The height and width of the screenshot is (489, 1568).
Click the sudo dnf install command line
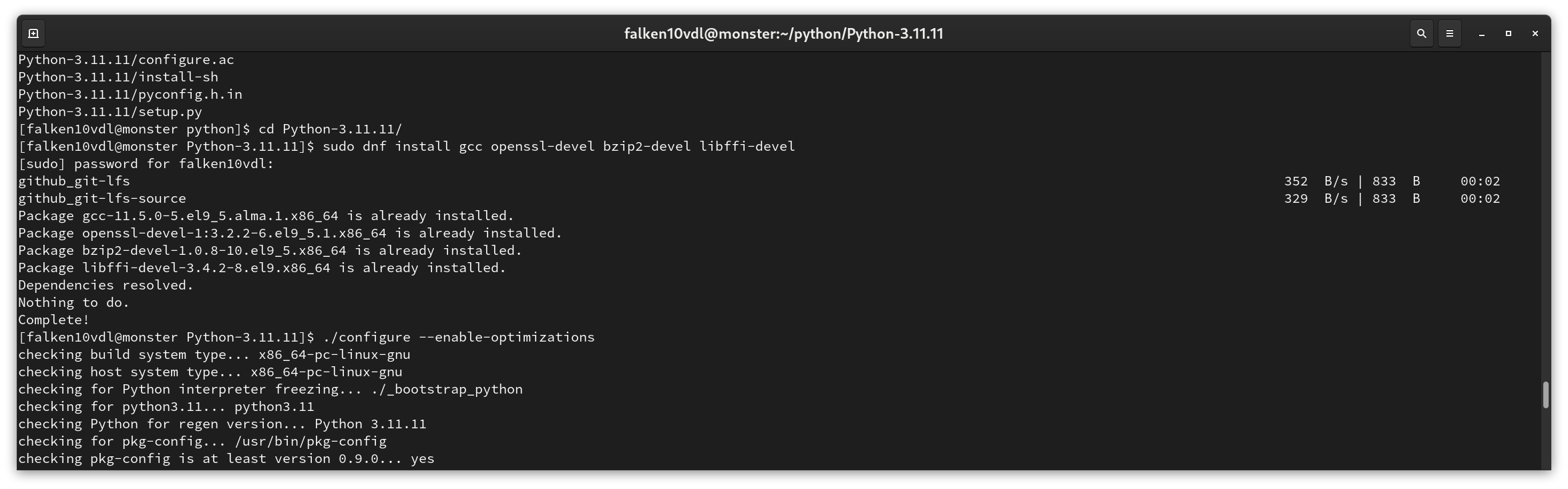pyautogui.click(x=407, y=146)
